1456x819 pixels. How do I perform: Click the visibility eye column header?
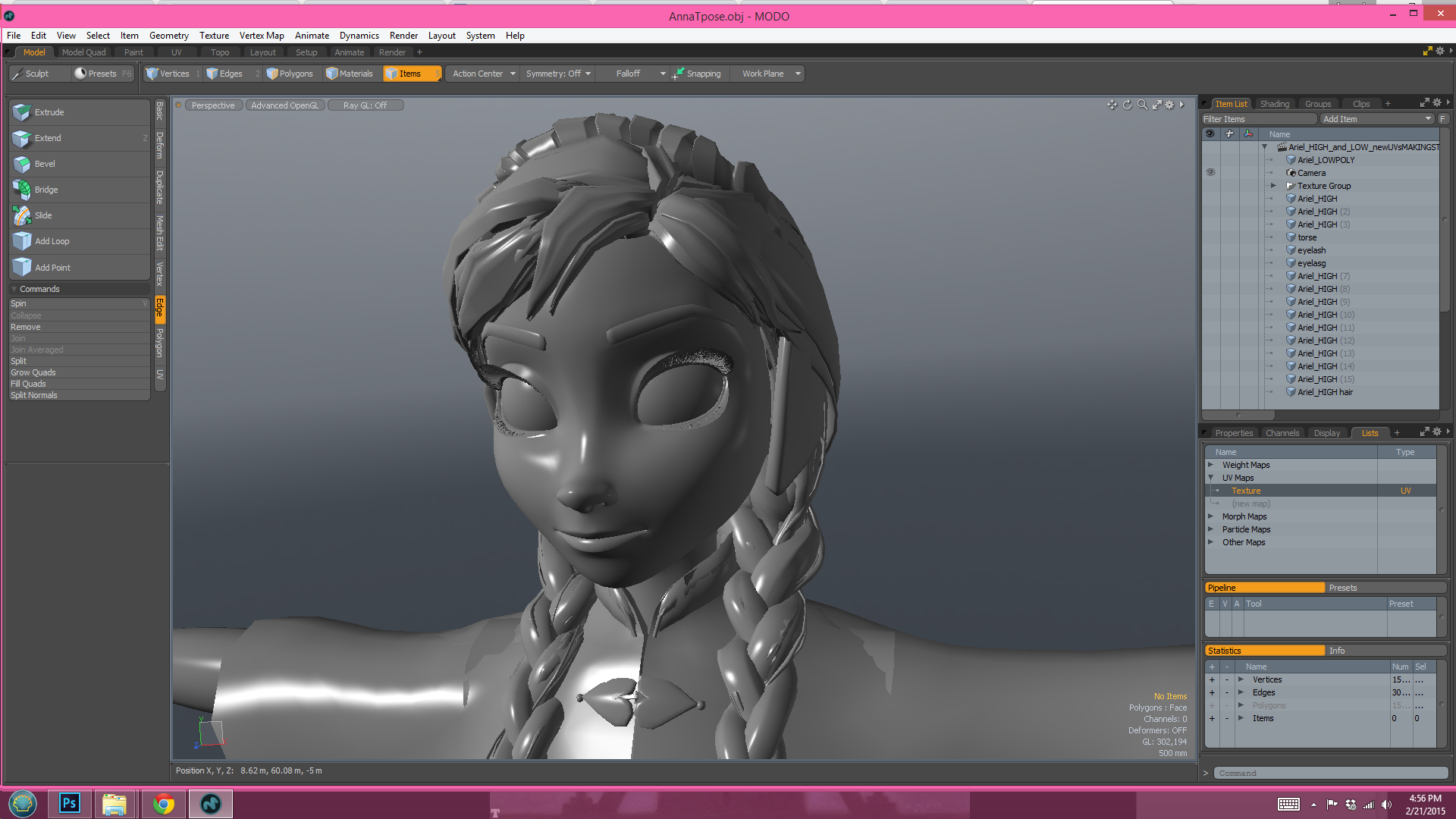click(x=1210, y=133)
